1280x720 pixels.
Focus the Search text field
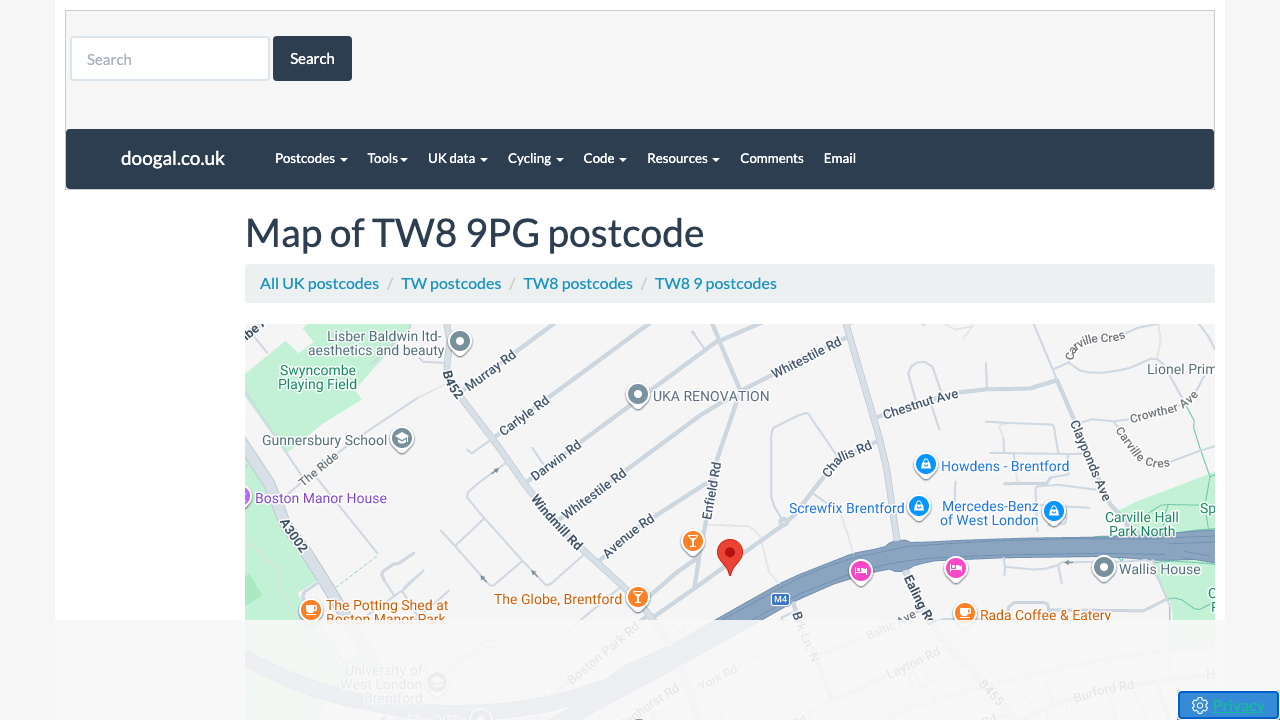(x=170, y=59)
